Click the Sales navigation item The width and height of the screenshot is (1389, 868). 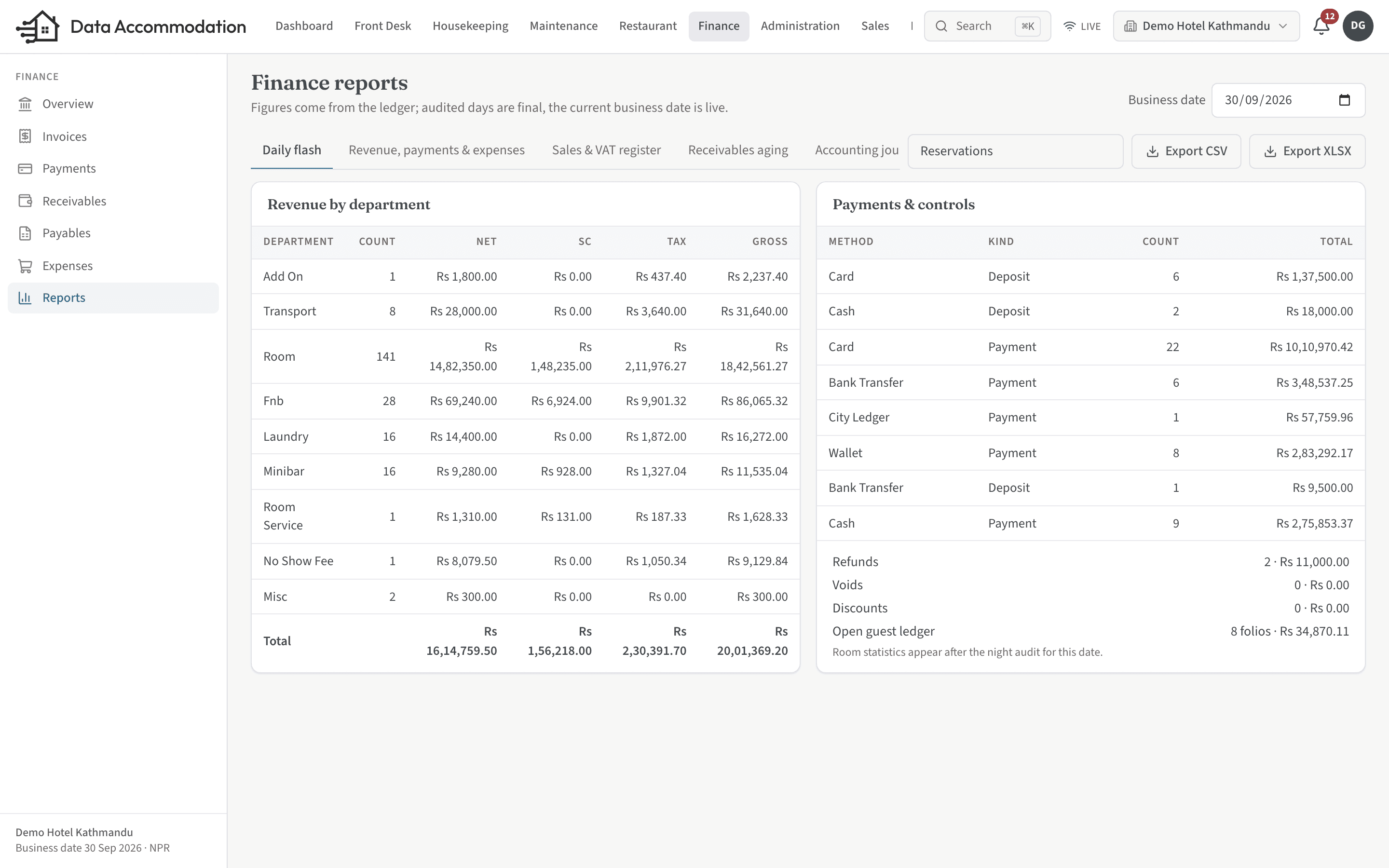(875, 26)
